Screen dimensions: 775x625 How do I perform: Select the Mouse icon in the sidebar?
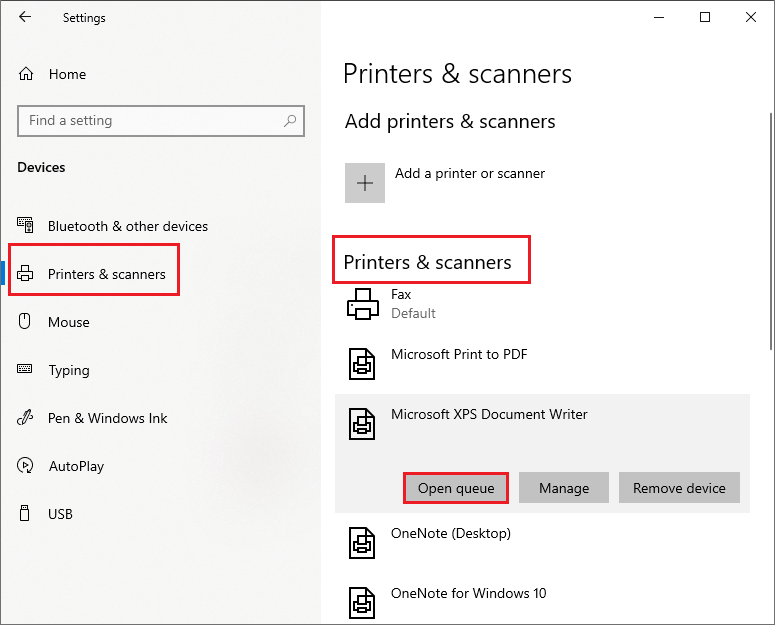point(25,321)
